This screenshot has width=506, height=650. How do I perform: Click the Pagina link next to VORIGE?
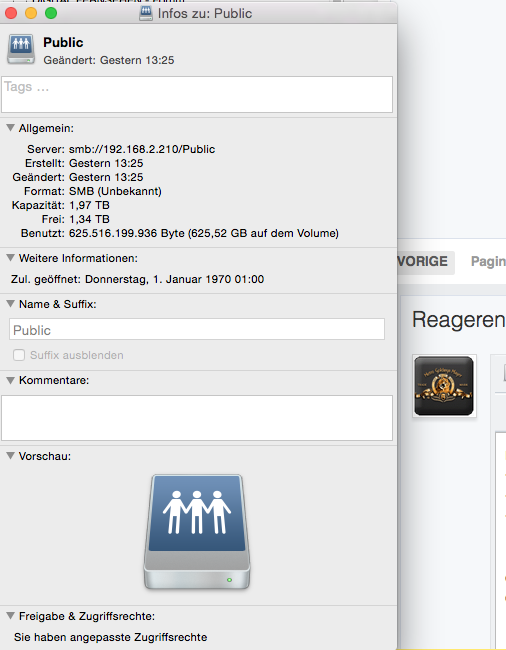click(488, 262)
